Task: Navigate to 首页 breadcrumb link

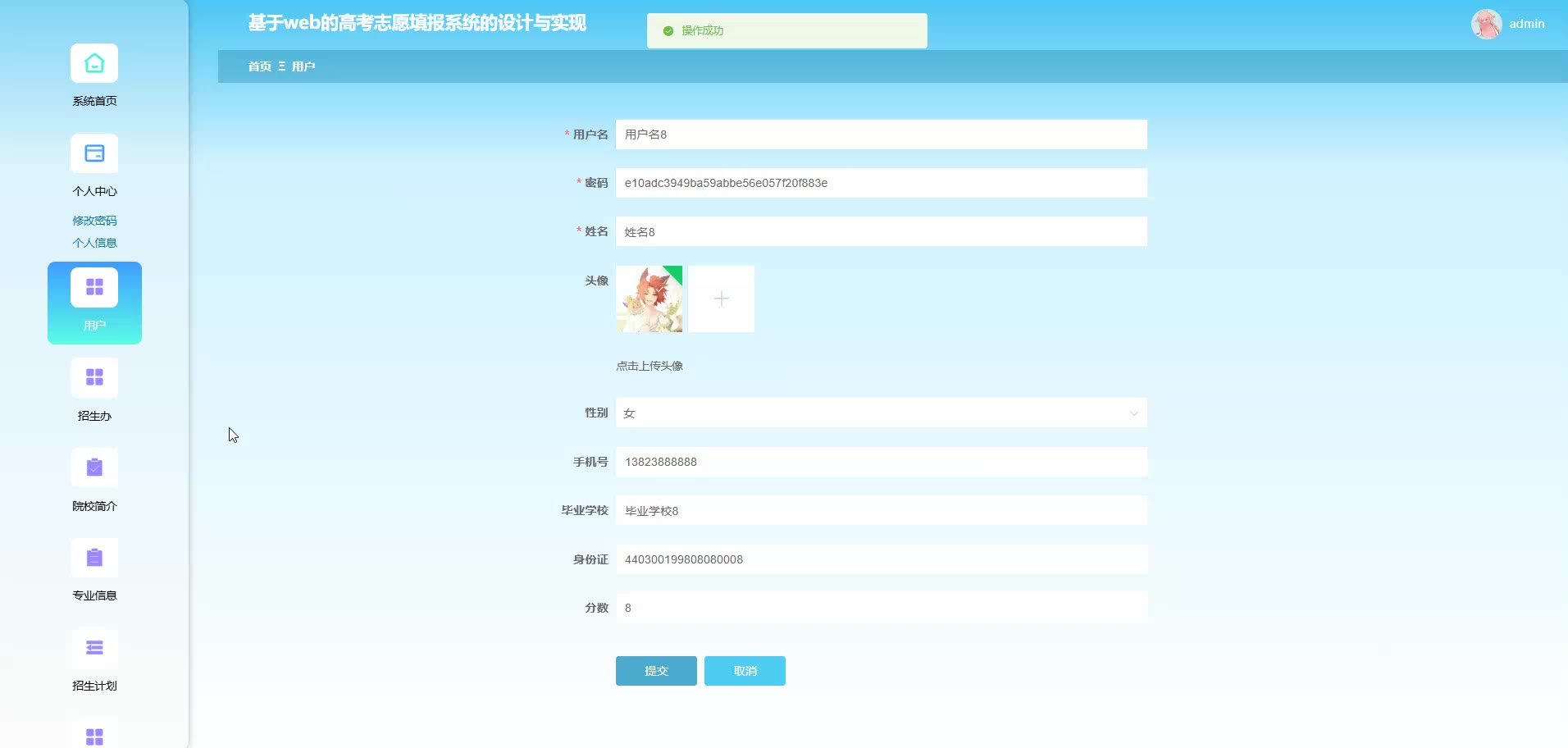Action: (x=260, y=66)
